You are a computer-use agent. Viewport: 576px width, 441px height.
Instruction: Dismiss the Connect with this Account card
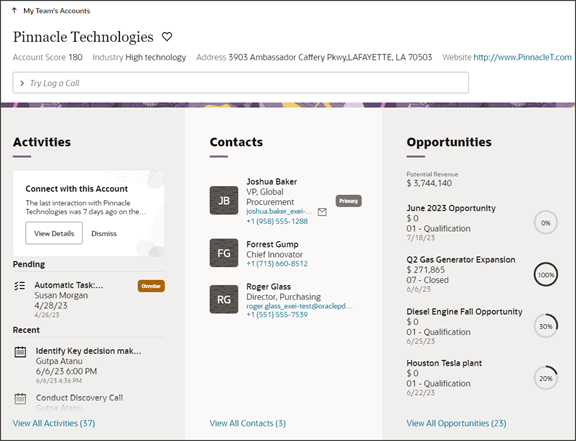pos(104,233)
